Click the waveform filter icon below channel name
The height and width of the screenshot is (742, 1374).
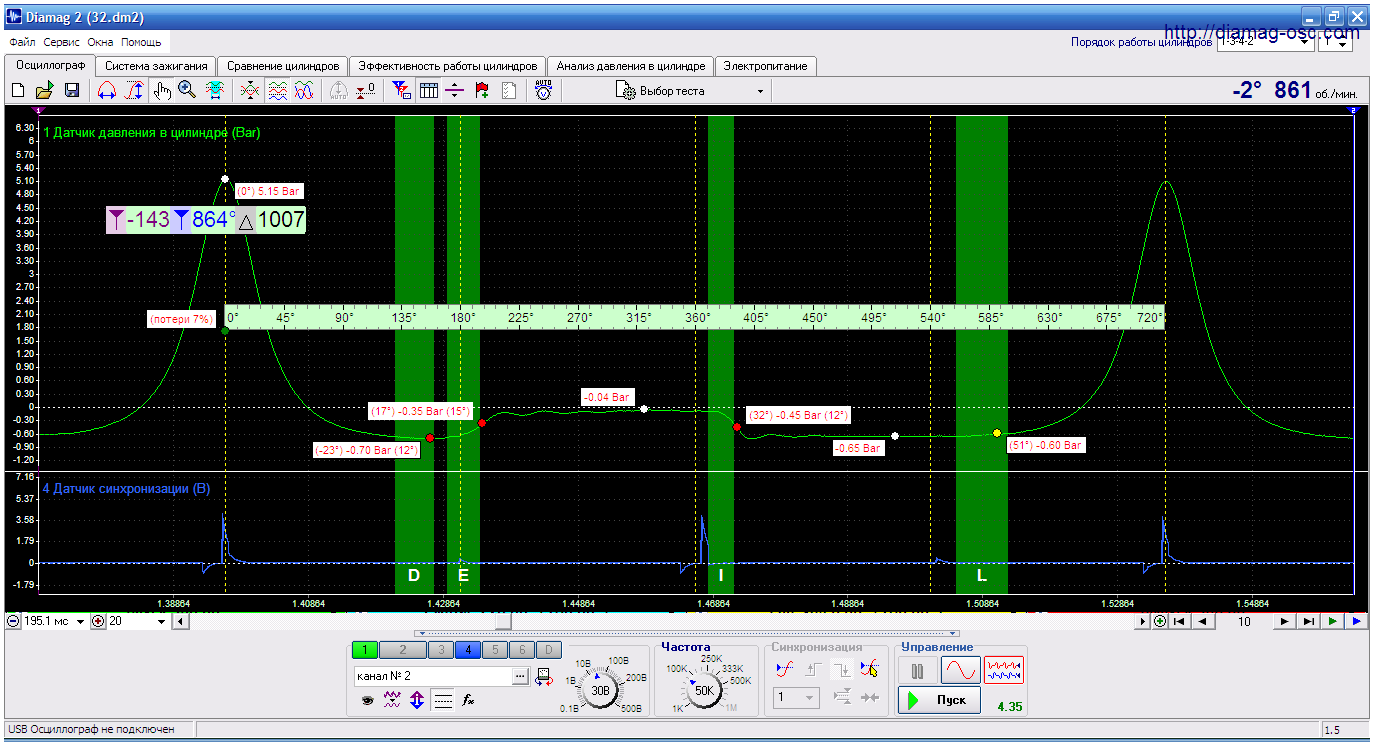click(393, 701)
